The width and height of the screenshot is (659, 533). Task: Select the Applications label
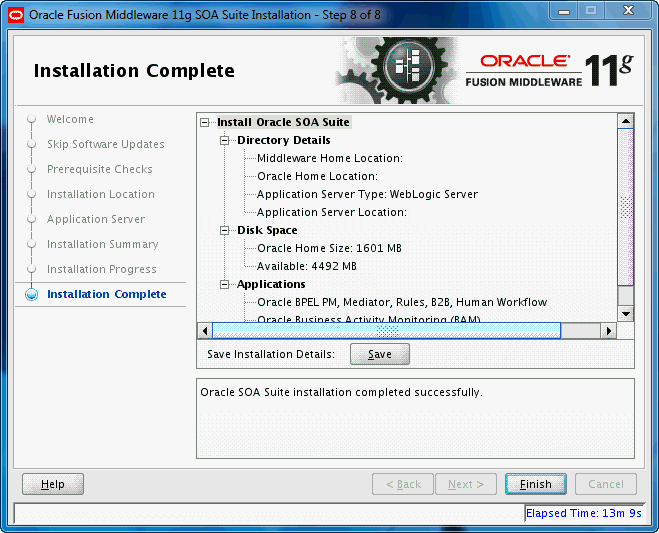pyautogui.click(x=271, y=285)
